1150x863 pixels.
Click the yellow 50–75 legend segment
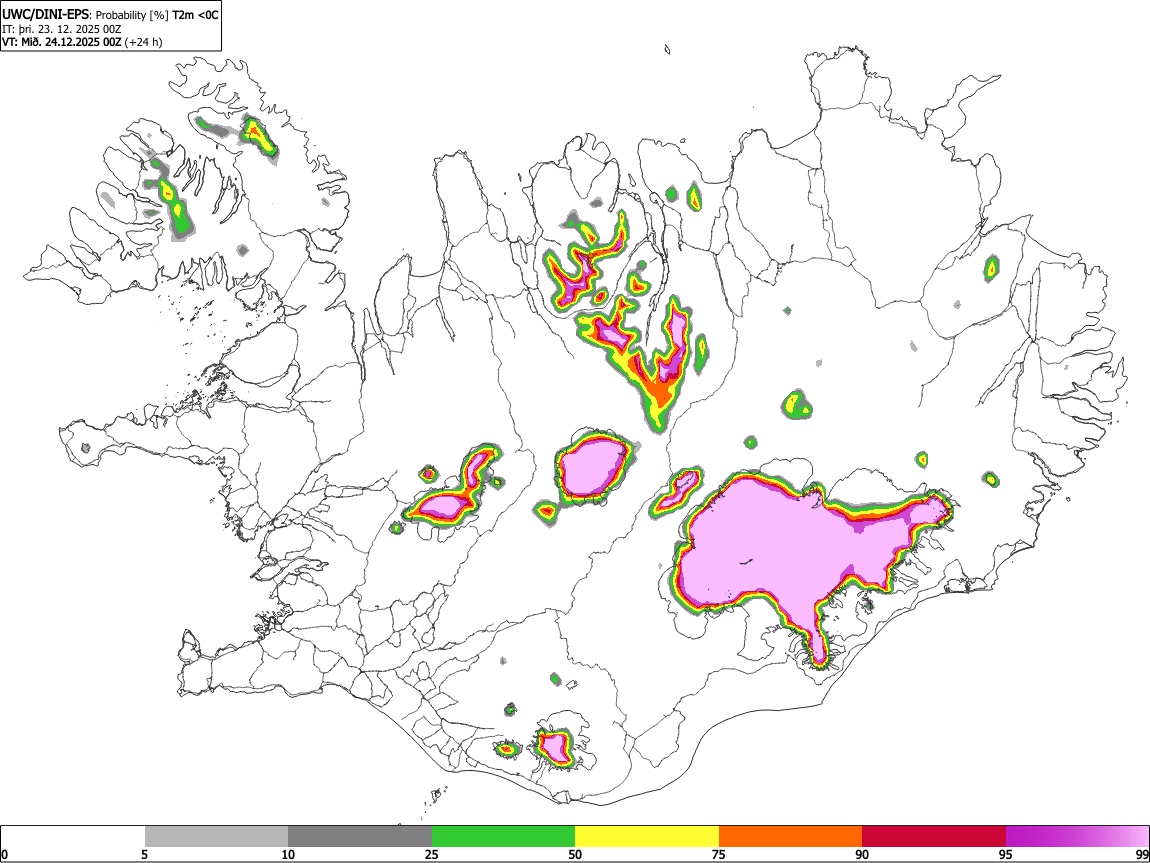(x=647, y=836)
